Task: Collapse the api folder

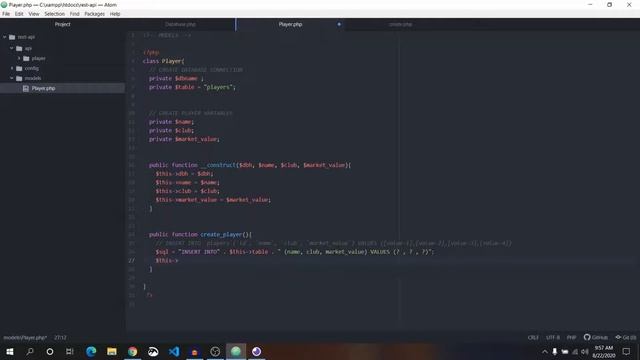Action: 12,48
